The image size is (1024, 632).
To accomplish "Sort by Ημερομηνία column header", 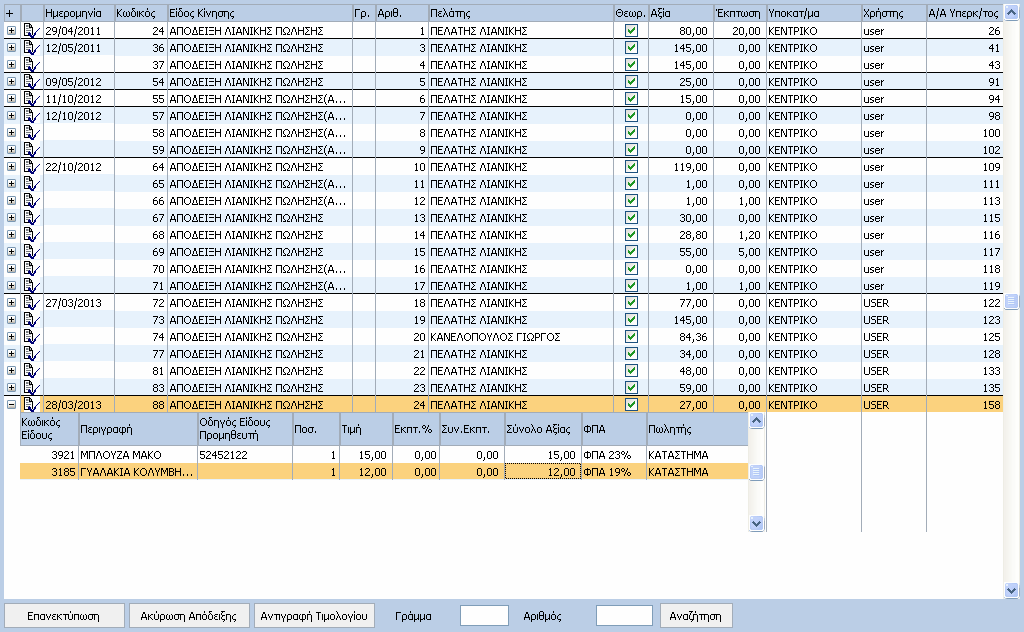I will [78, 13].
